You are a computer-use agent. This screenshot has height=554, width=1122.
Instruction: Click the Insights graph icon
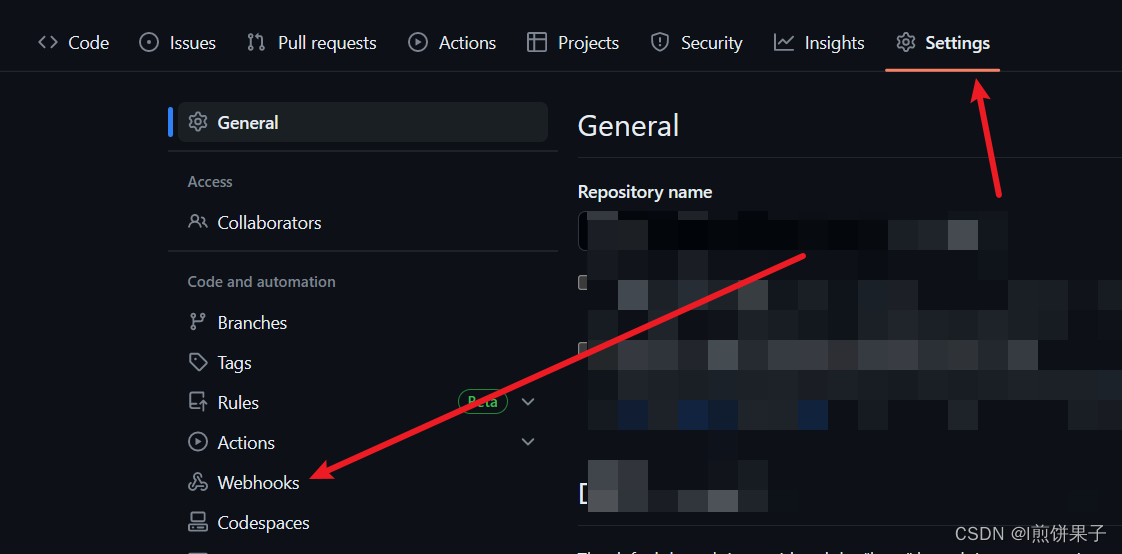coord(784,43)
